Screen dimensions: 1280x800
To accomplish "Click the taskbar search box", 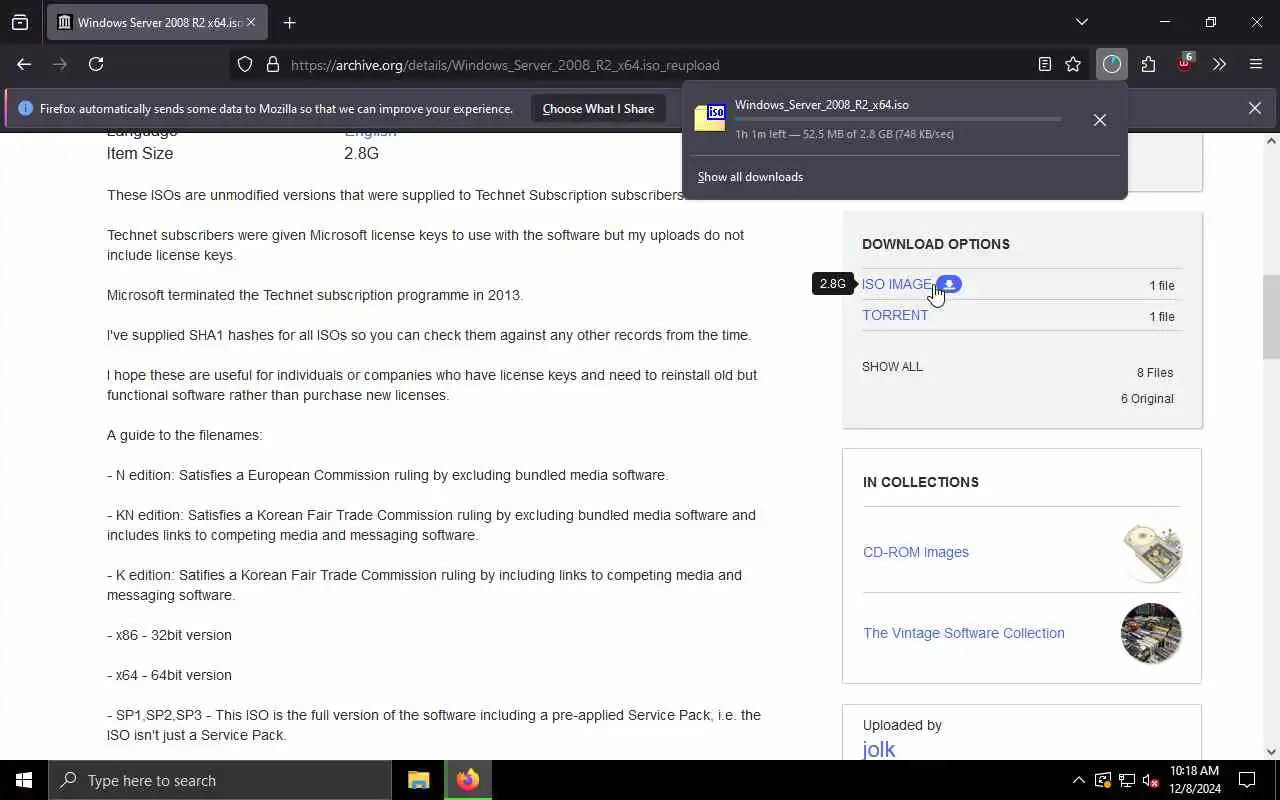I will point(220,780).
